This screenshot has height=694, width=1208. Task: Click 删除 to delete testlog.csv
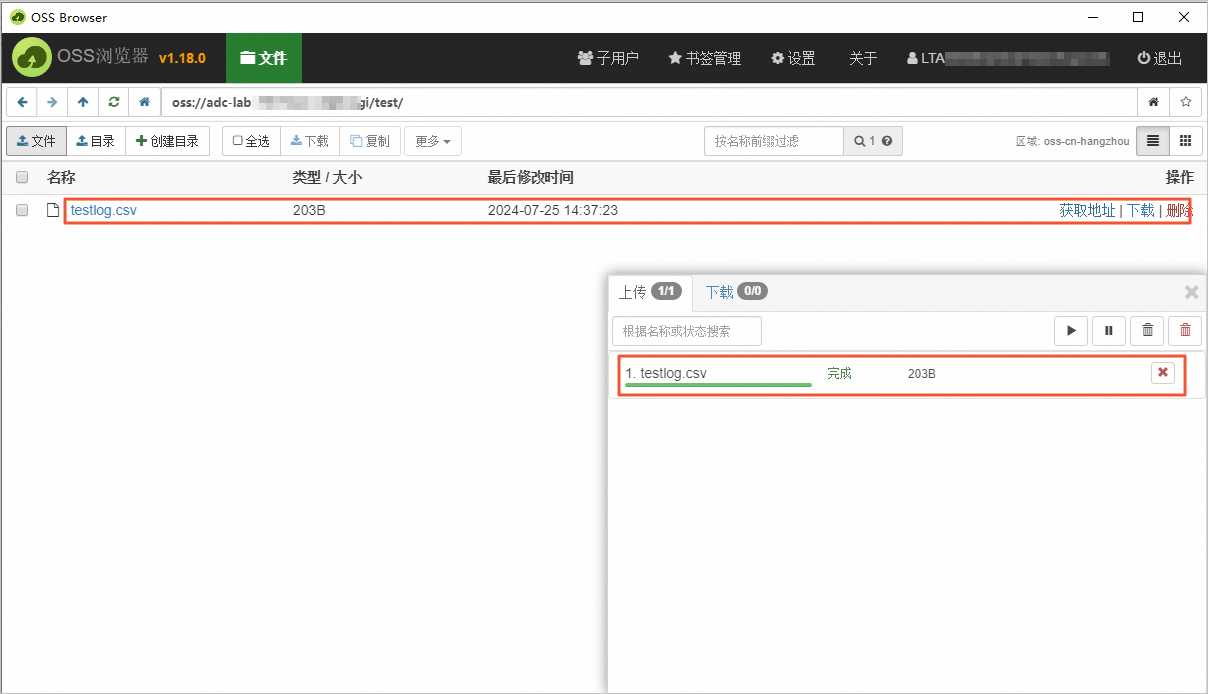coord(1180,210)
